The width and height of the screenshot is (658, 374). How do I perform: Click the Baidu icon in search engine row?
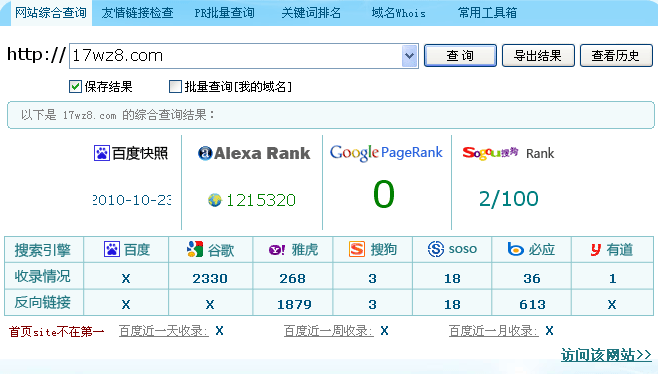112,249
